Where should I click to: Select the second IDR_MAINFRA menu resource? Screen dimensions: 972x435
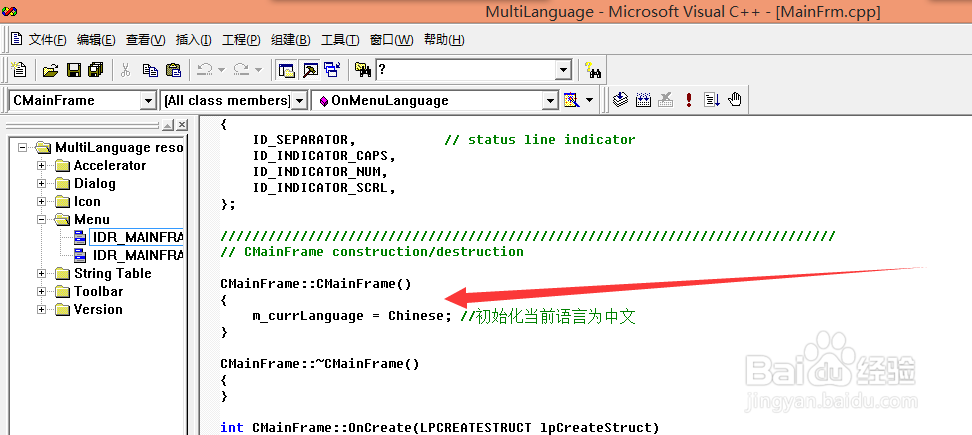(138, 255)
